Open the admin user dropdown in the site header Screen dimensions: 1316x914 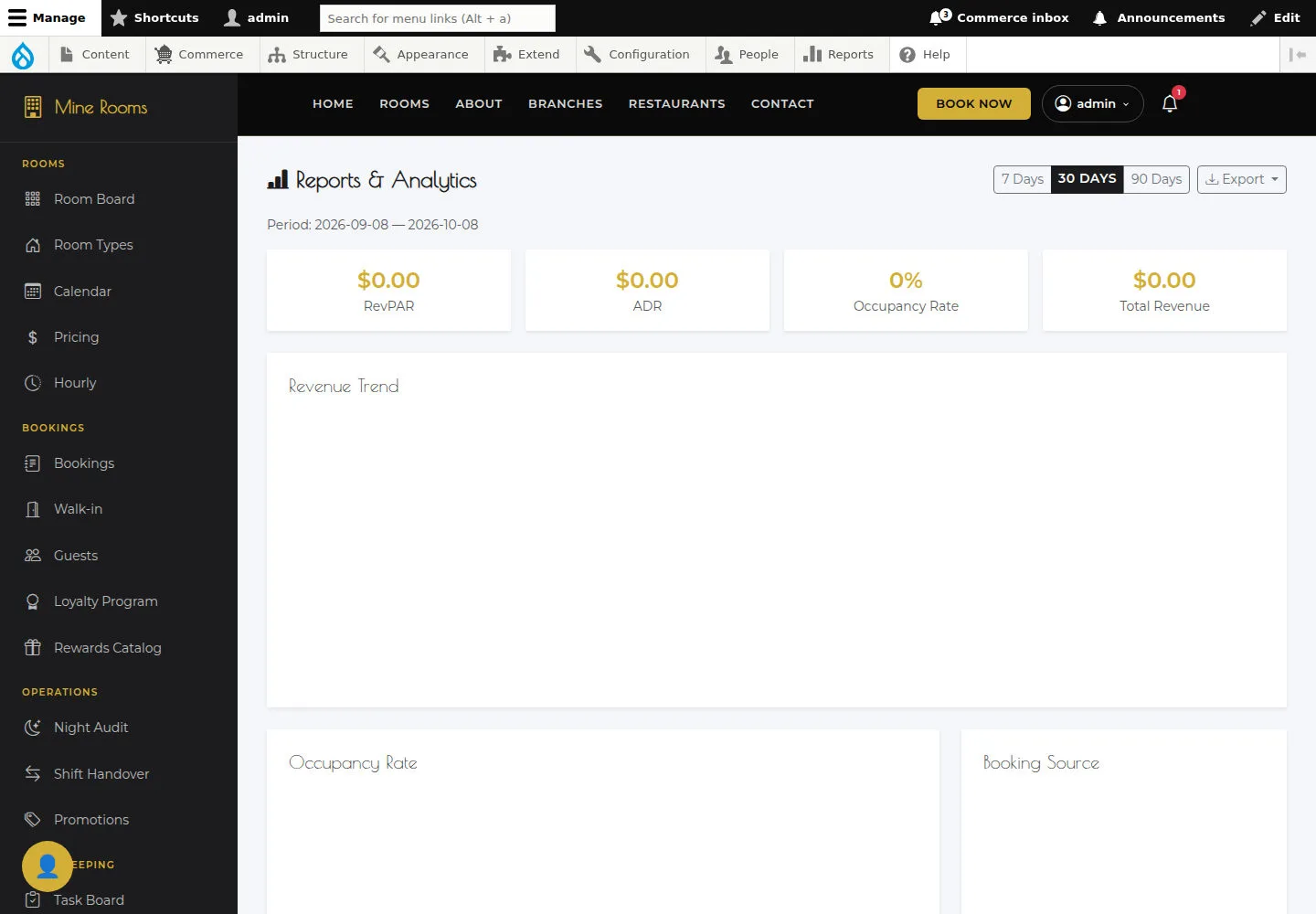point(1092,103)
